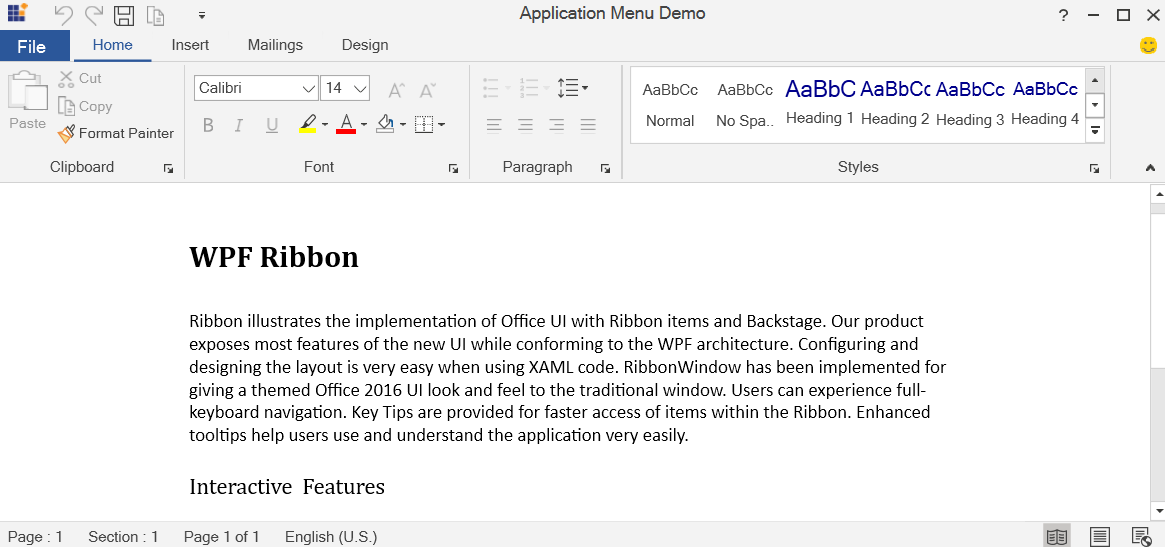Toggle Align Left paragraph alignment
1165x547 pixels.
(x=494, y=125)
